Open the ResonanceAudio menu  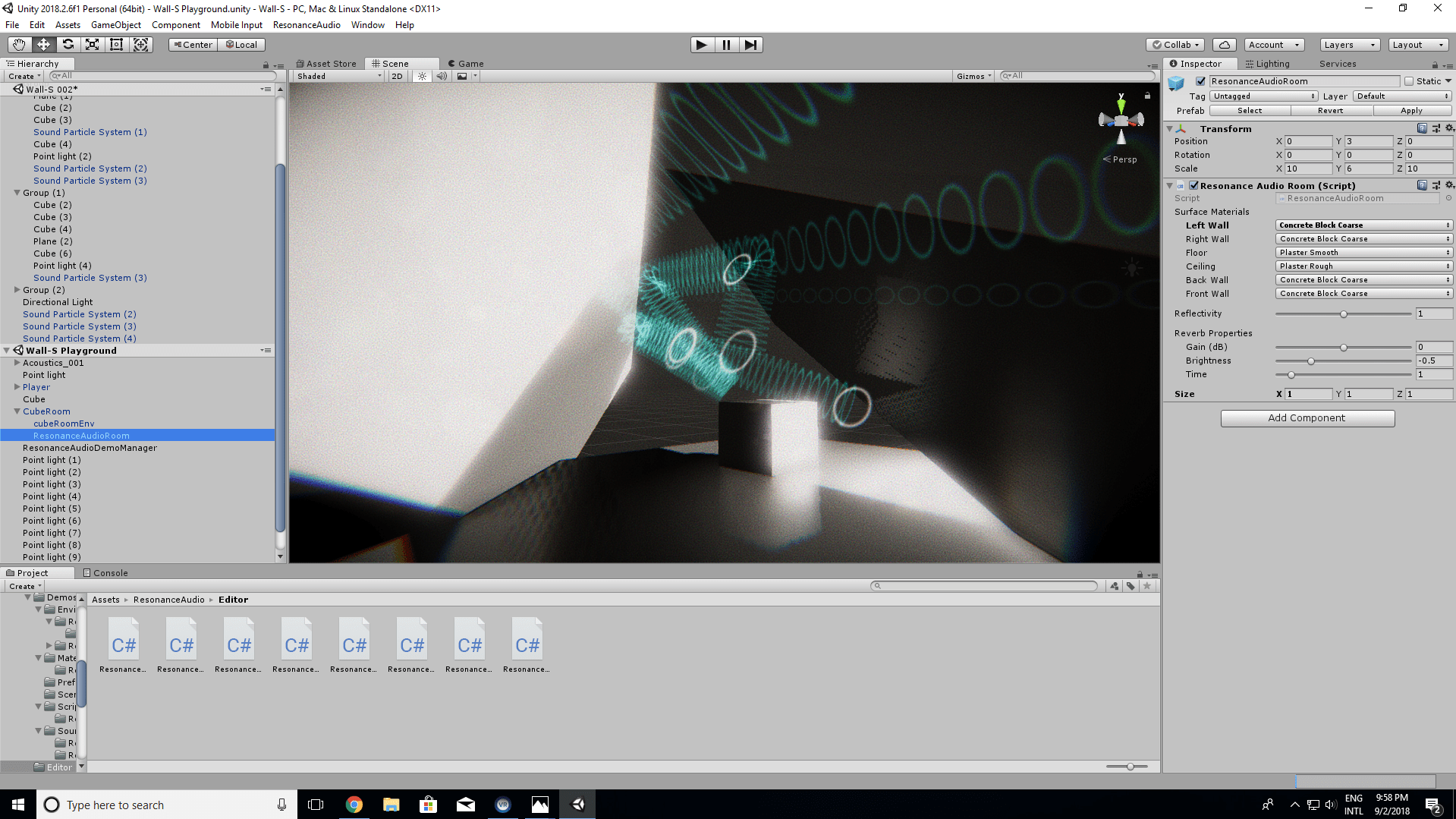pos(307,25)
